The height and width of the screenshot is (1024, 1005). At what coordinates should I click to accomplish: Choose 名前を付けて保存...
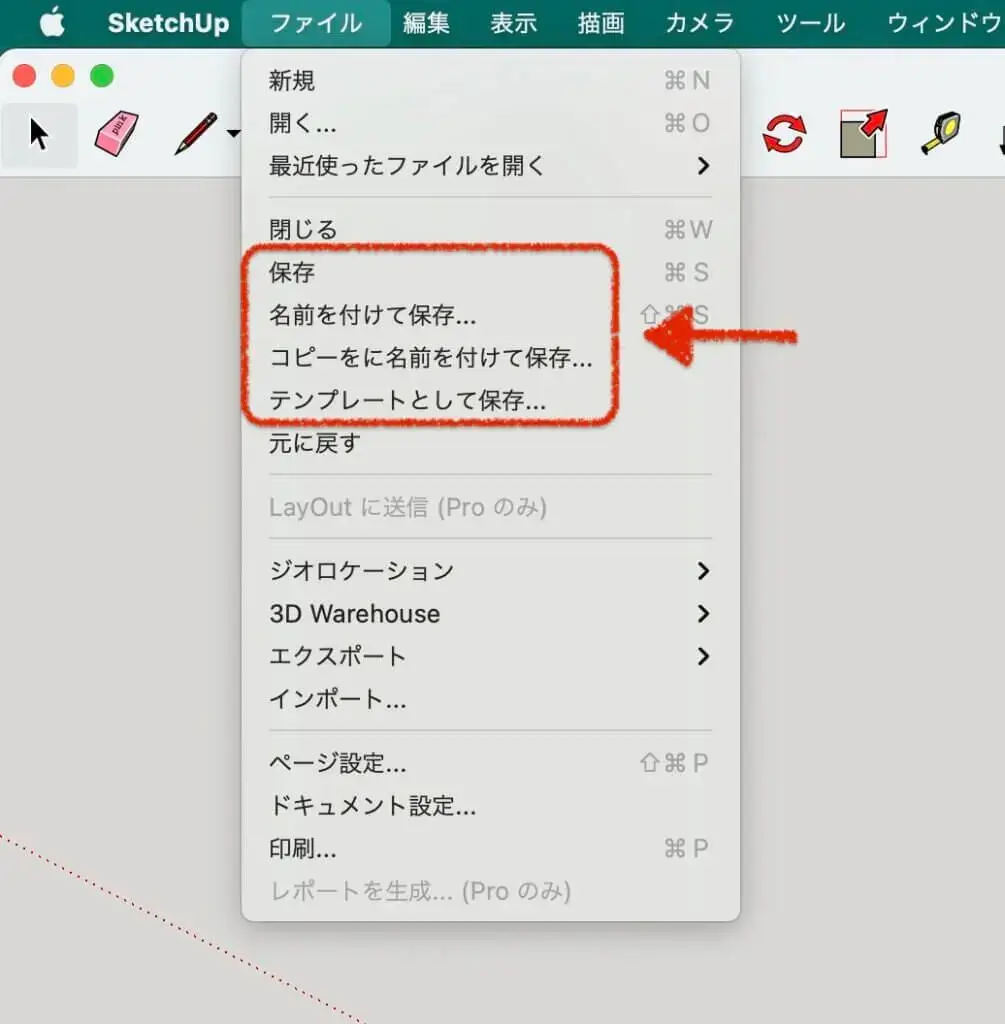pos(490,315)
